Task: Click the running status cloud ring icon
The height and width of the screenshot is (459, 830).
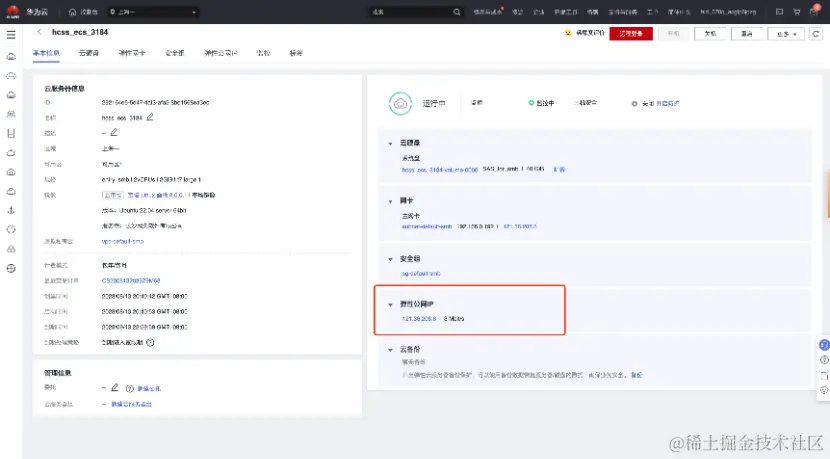Action: coord(400,103)
